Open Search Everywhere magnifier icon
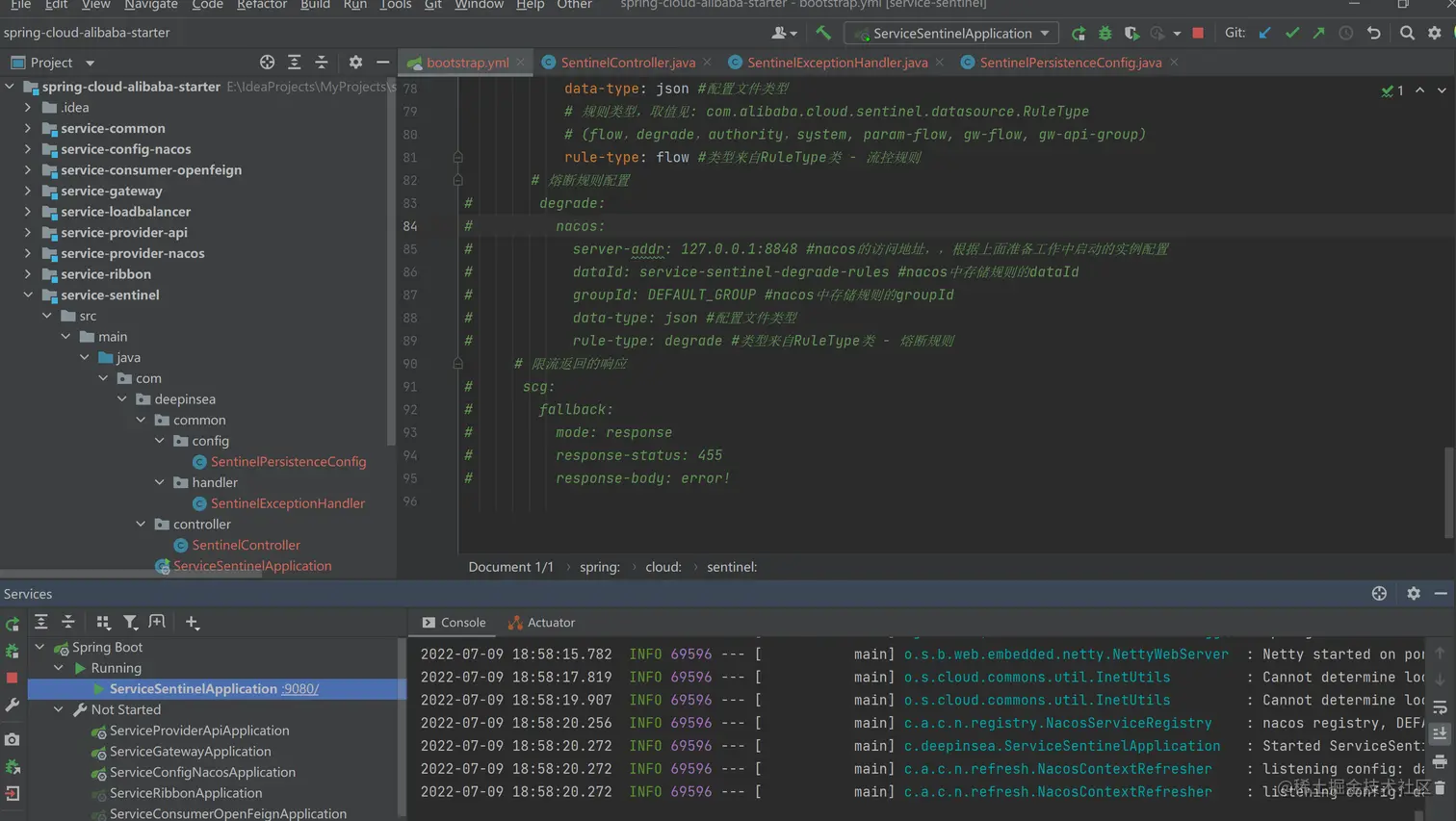Viewport: 1456px width, 821px height. pyautogui.click(x=1407, y=33)
